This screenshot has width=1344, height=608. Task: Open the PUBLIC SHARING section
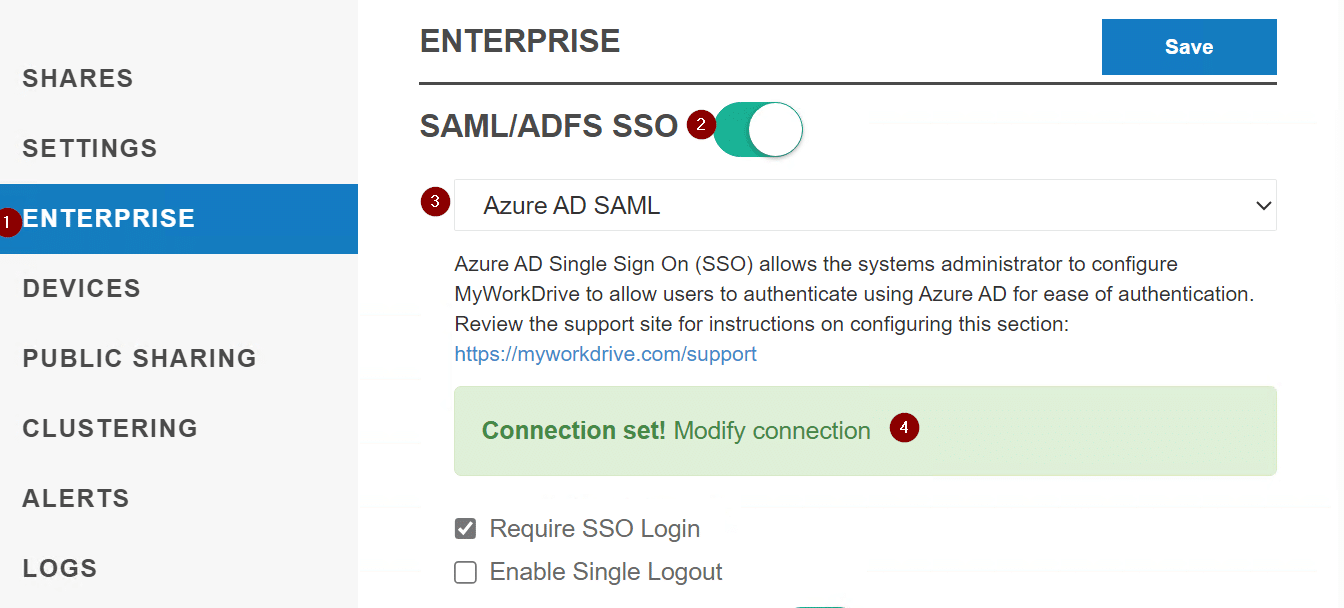click(x=139, y=358)
